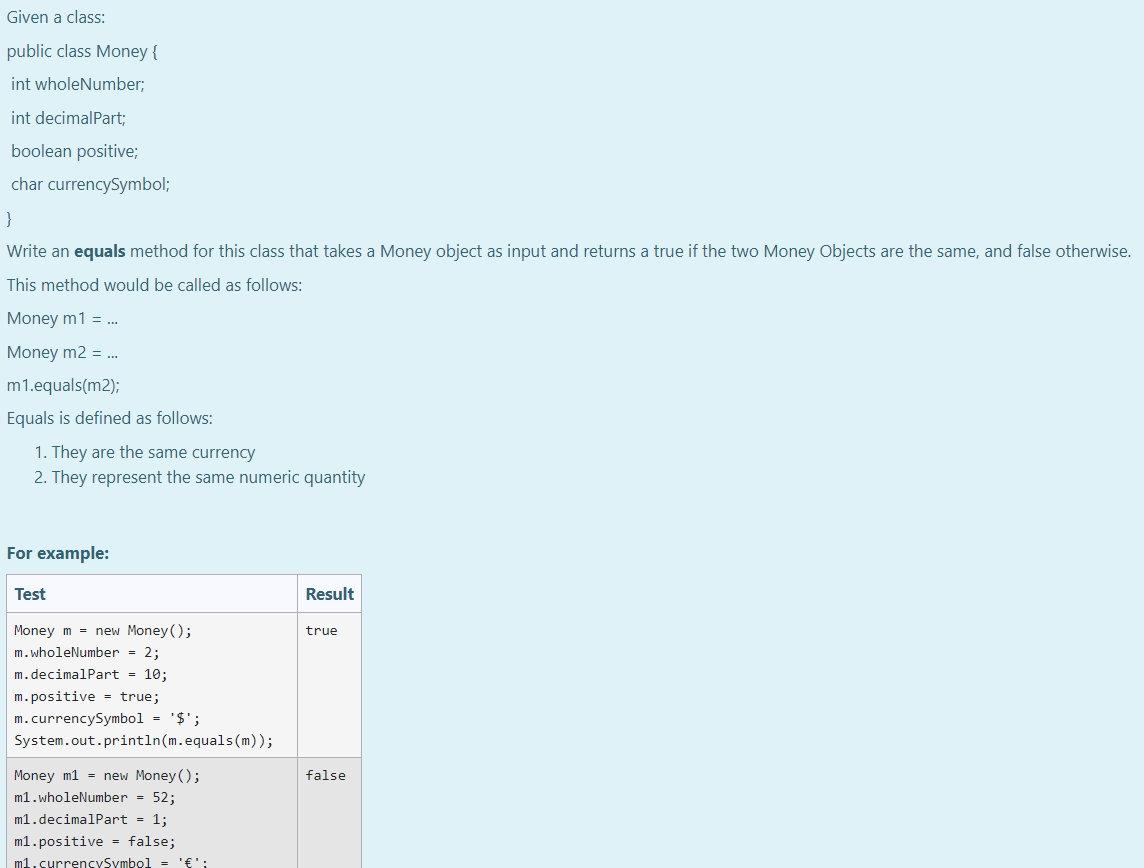Click the bold word 'equals'
This screenshot has width=1144, height=868.
click(x=100, y=252)
